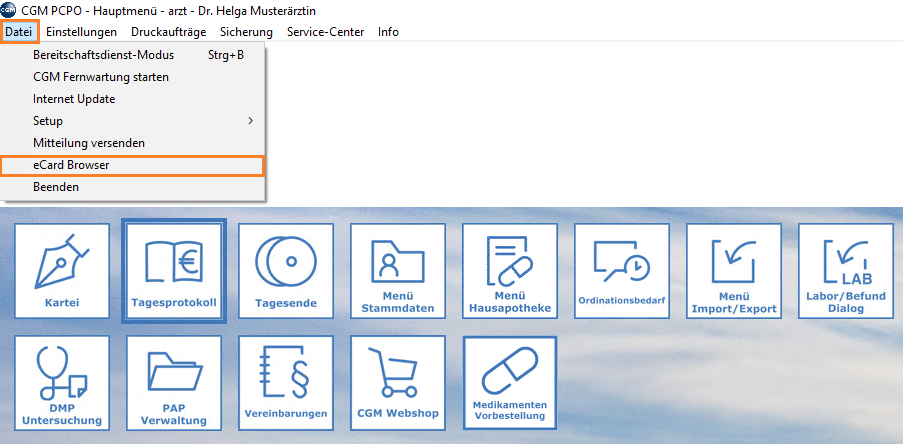The height and width of the screenshot is (444, 903).
Task: Open PAP Verwaltung folder tile
Action: 174,382
